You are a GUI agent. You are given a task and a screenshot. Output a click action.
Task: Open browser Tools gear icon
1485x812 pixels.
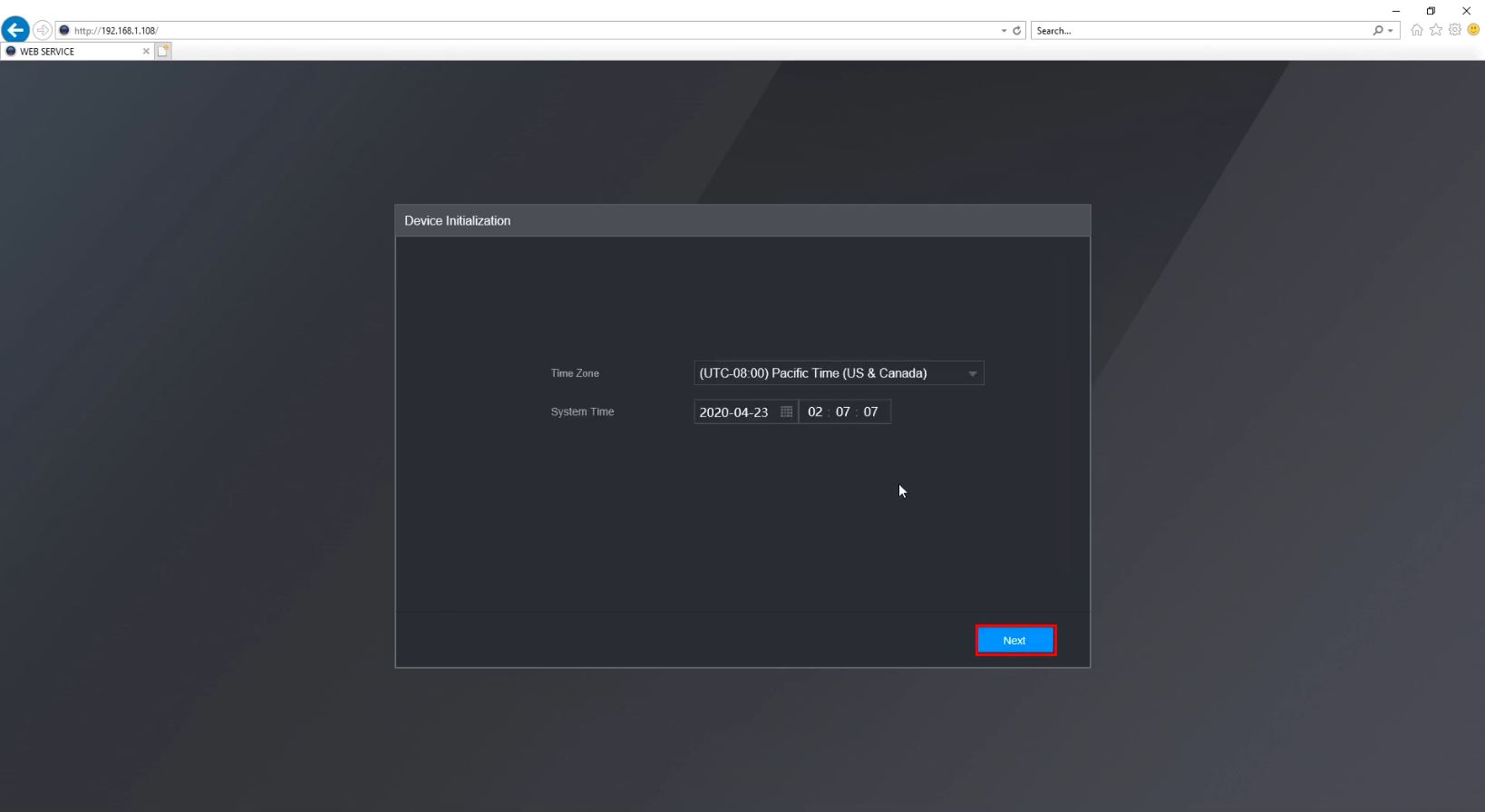pos(1455,30)
